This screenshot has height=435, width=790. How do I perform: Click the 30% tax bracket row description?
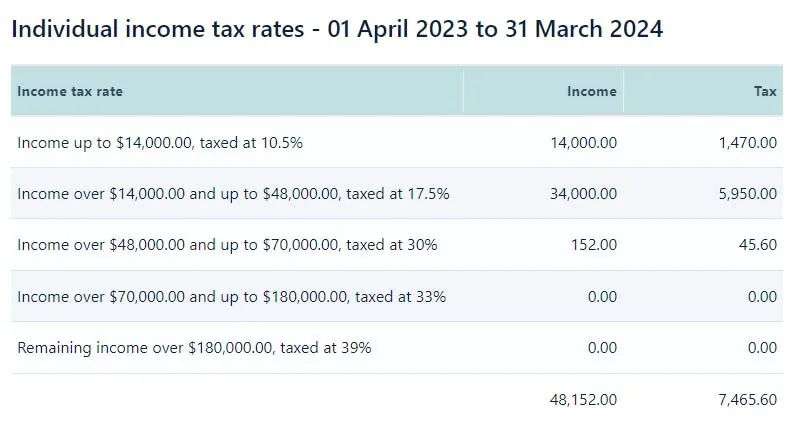click(227, 245)
